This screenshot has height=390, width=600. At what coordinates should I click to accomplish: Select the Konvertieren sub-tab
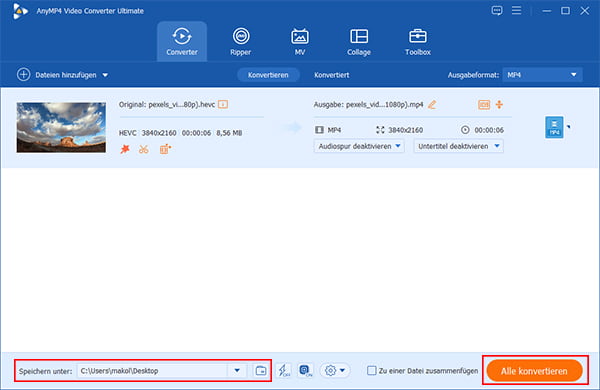[x=268, y=75]
